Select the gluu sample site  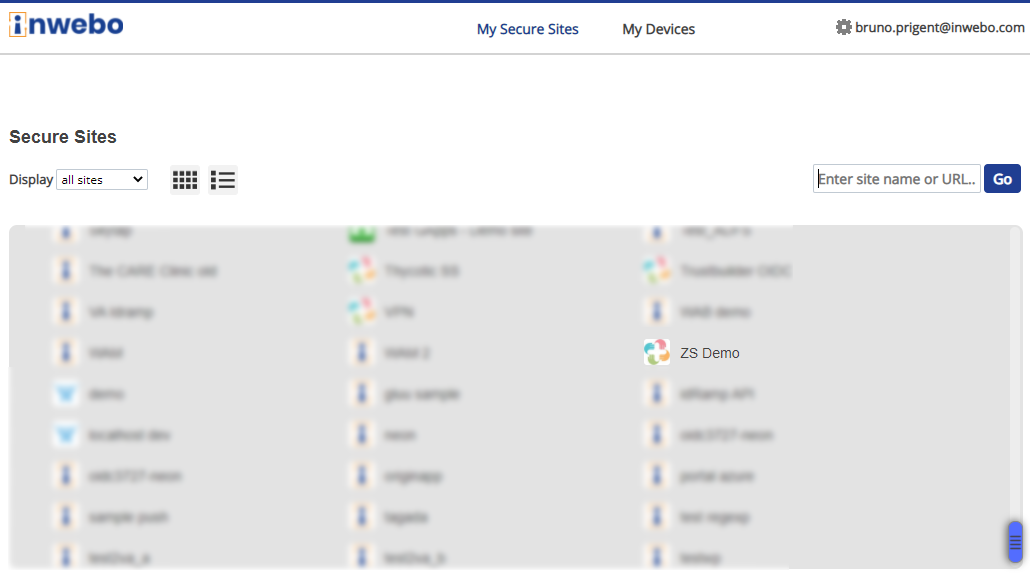[x=421, y=394]
